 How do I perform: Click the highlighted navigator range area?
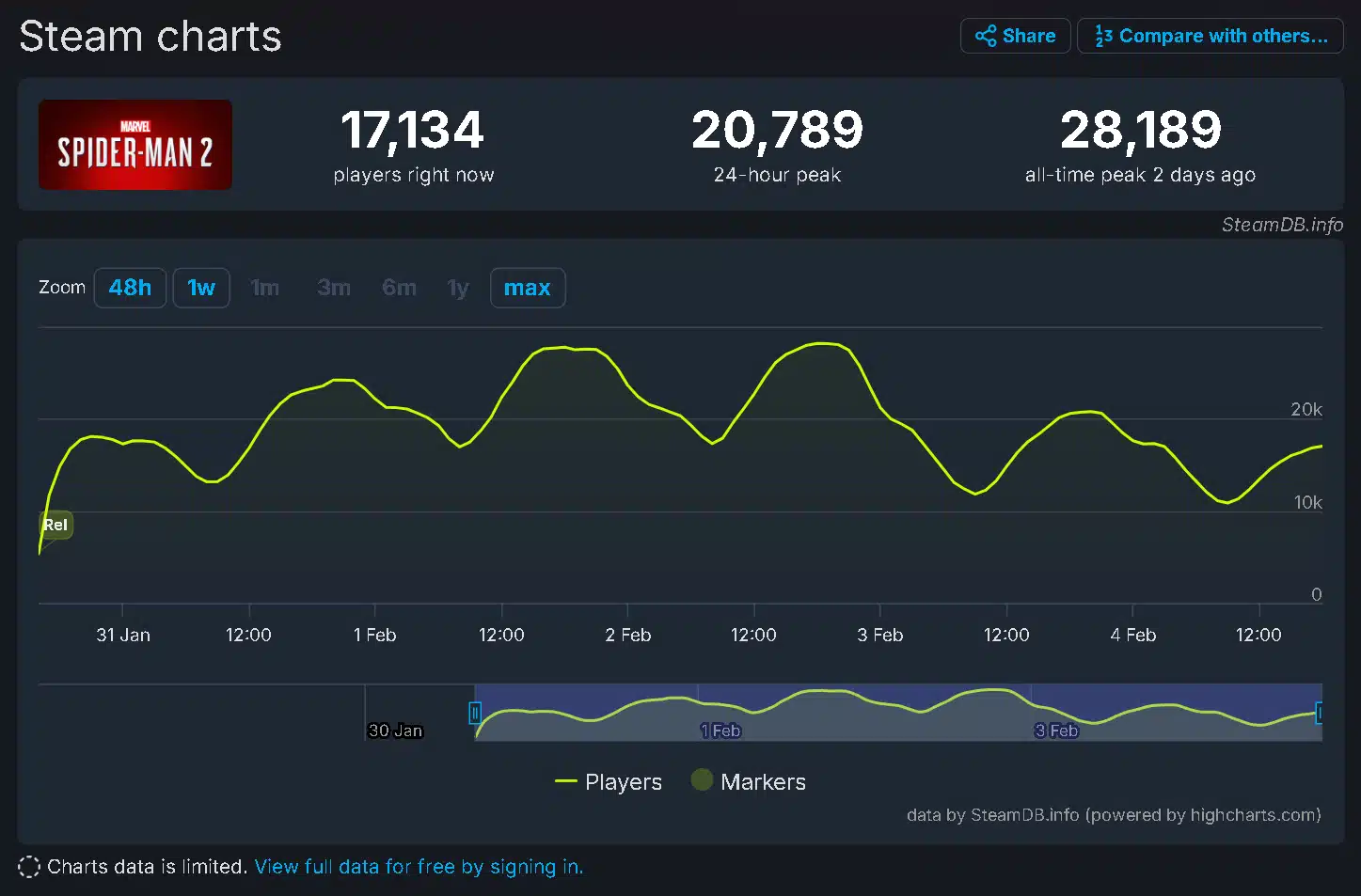898,712
